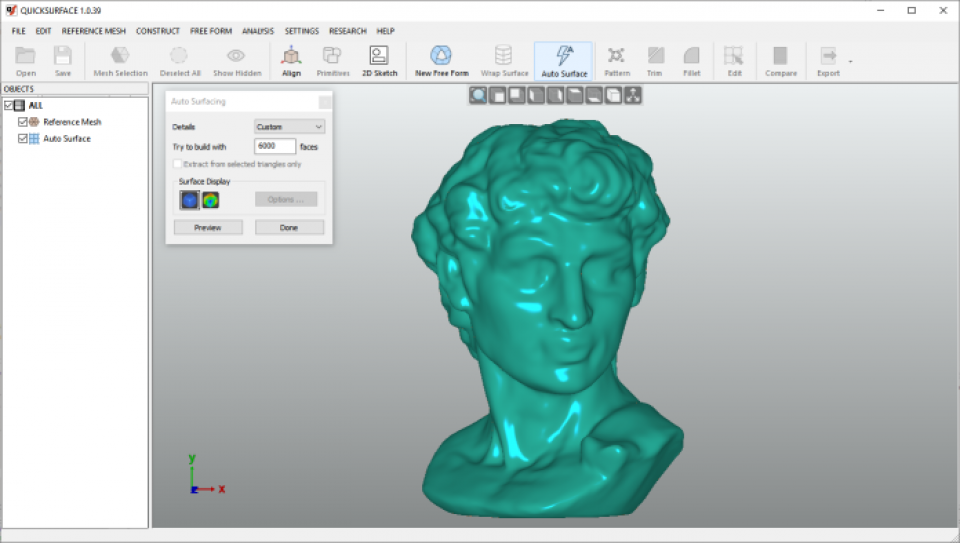Viewport: 960px width, 543px height.
Task: Click the Done button
Action: [289, 228]
